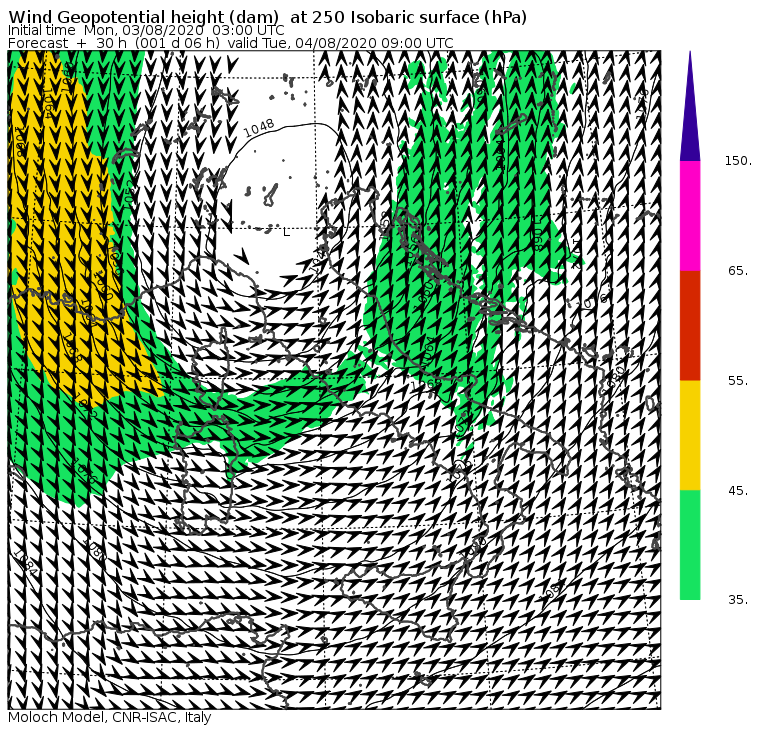This screenshot has width=760, height=731.
Task: Click the 'Initial time Mon, 03/08/2020' line
Action: [x=146, y=30]
